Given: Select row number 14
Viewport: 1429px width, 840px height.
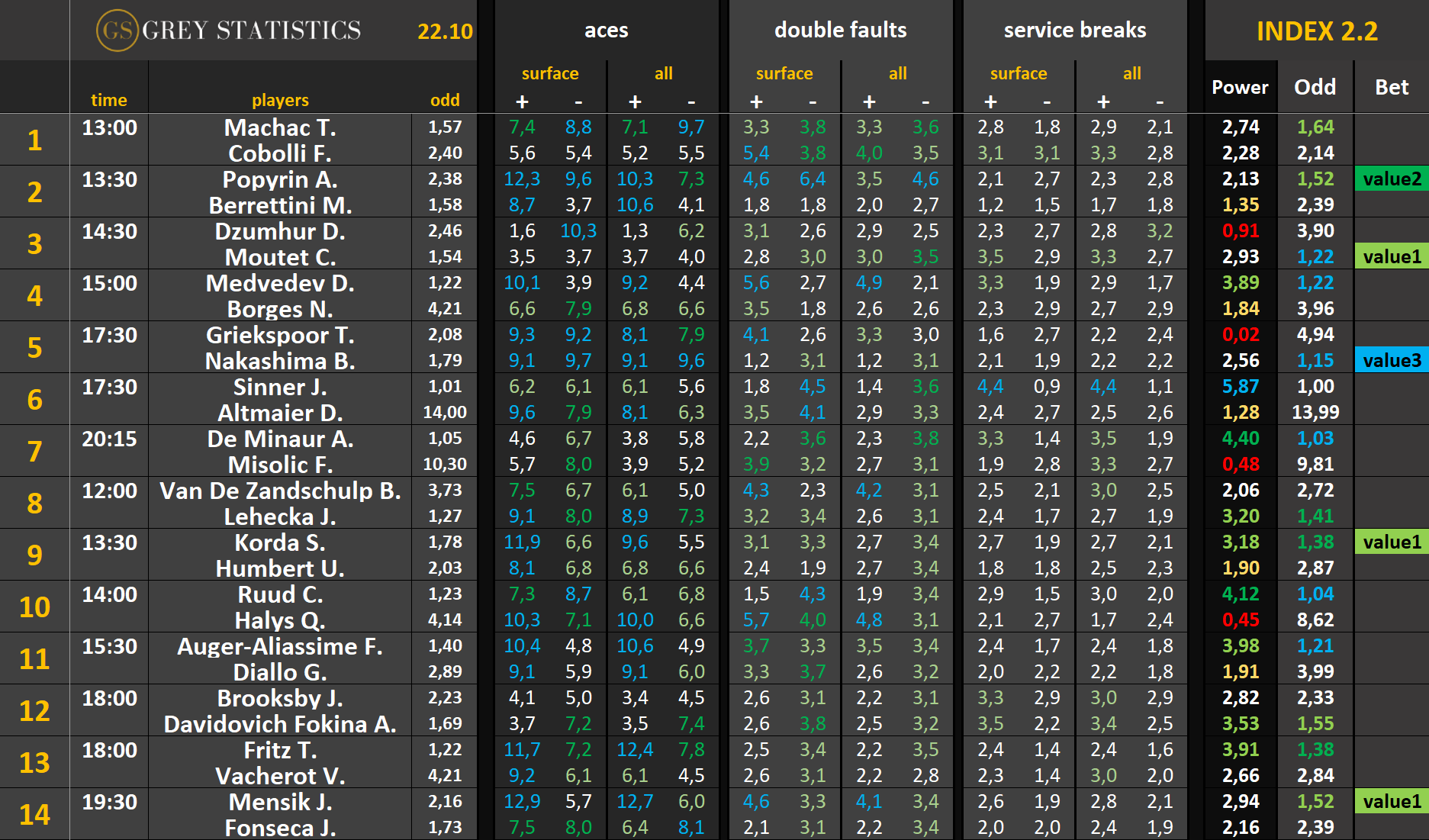Looking at the screenshot, I should 34,814.
